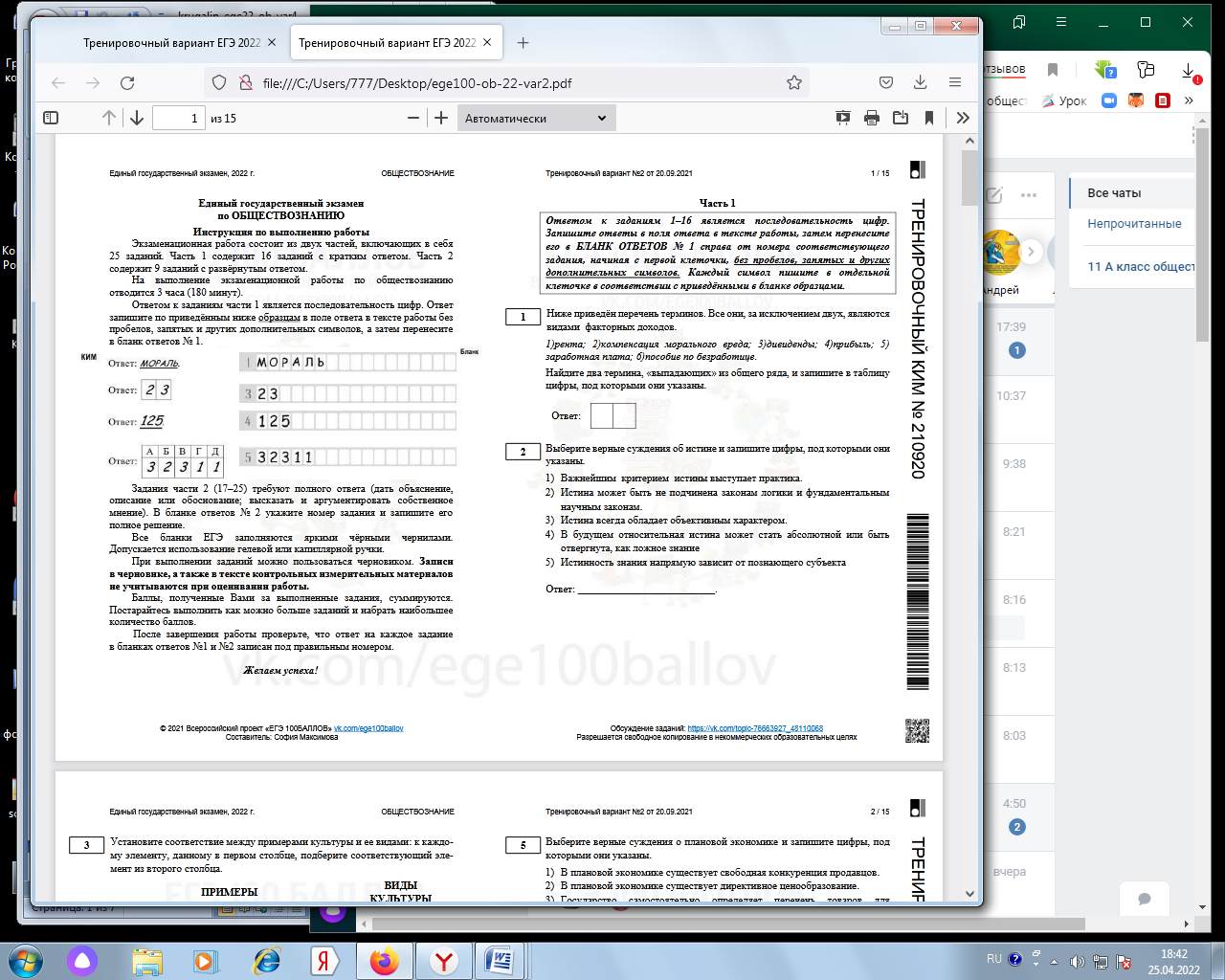Open Yandex browser menu lines icon

tap(1061, 22)
